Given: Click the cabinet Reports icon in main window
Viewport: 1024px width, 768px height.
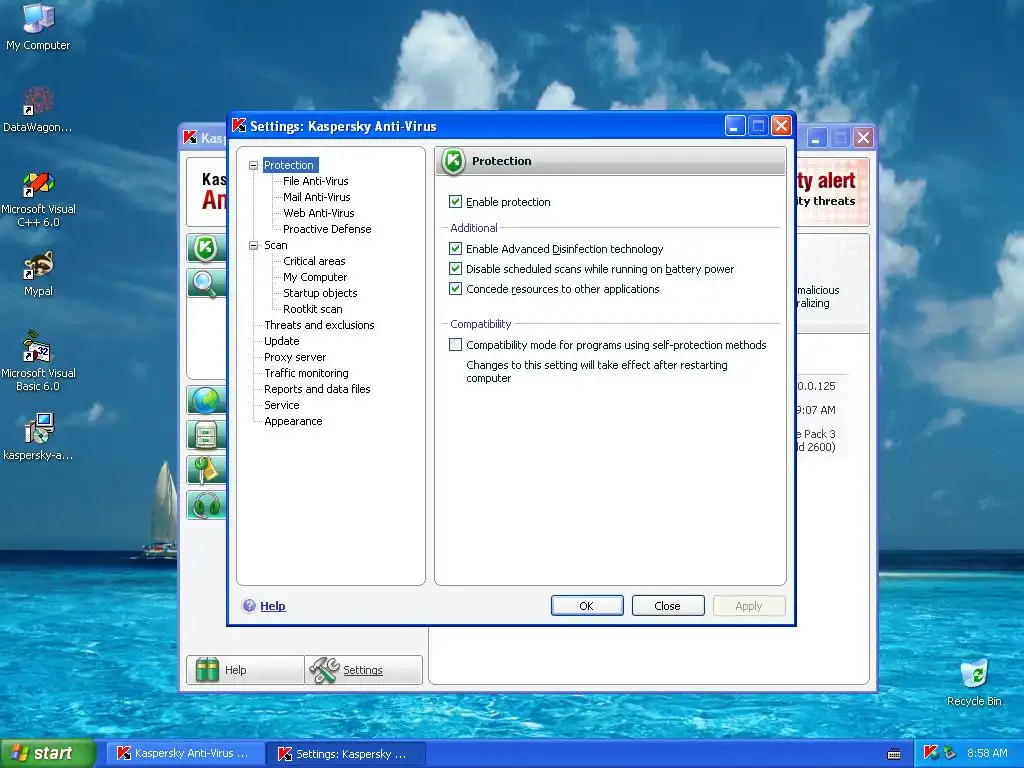Looking at the screenshot, I should 206,434.
